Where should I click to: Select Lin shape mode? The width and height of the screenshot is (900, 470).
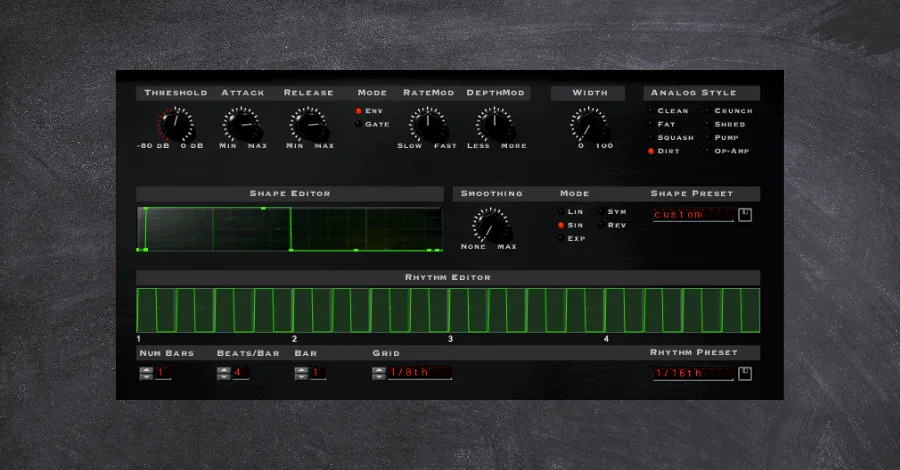[x=571, y=212]
